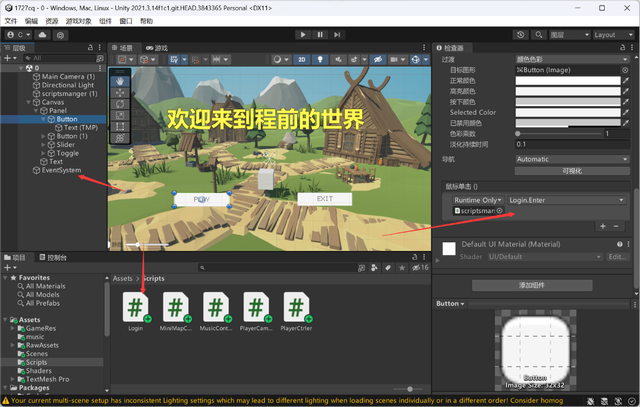Screen dimensions: 640x407
Task: Switch to the Console tab
Action: (53, 258)
